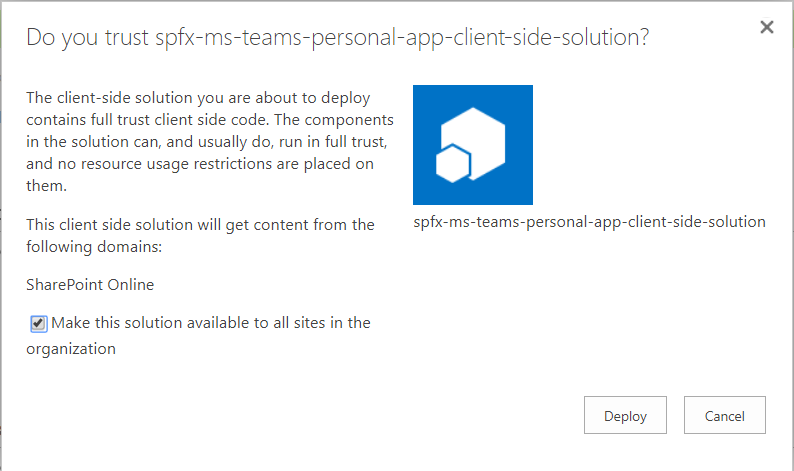The height and width of the screenshot is (471, 794).
Task: Click the "and no resource usage restrictions" line
Action: (x=200, y=163)
